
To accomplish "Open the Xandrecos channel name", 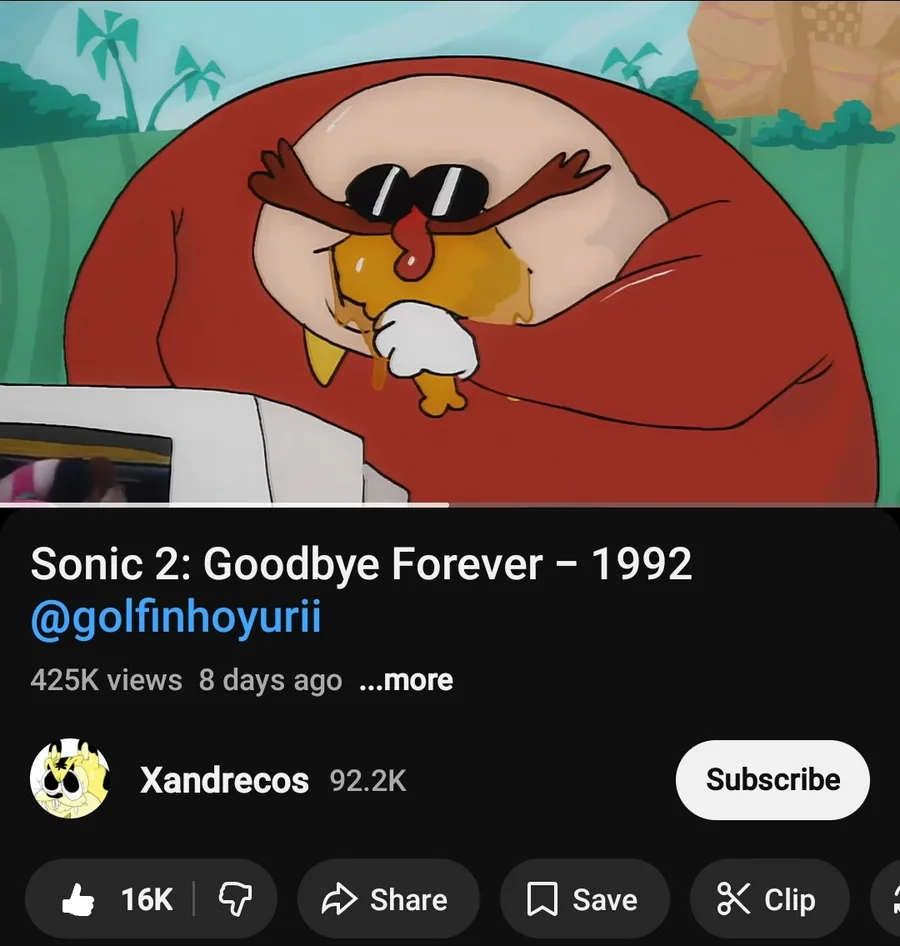I will (x=224, y=780).
